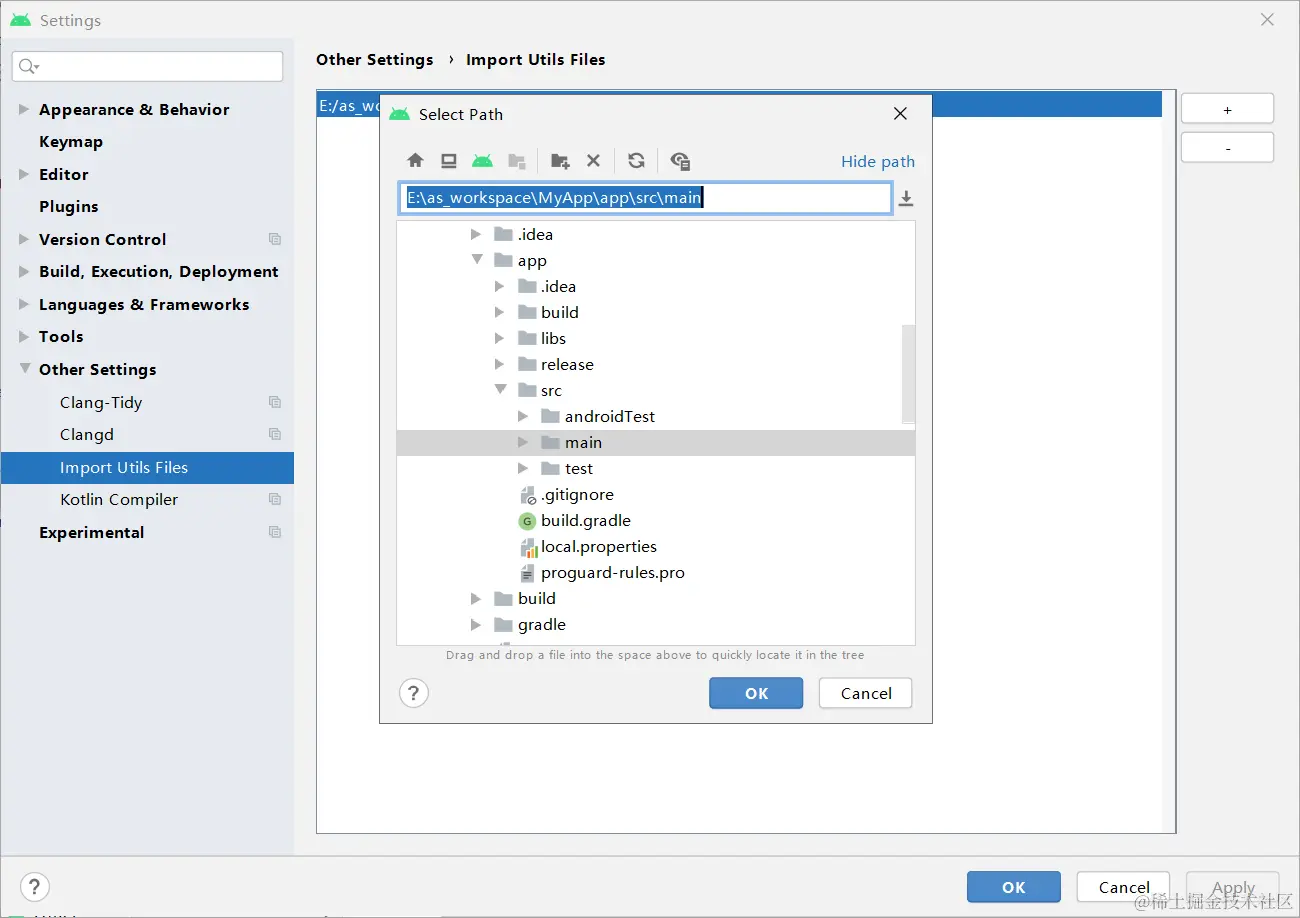The image size is (1300, 918).
Task: Open Keymap settings
Action: click(71, 142)
